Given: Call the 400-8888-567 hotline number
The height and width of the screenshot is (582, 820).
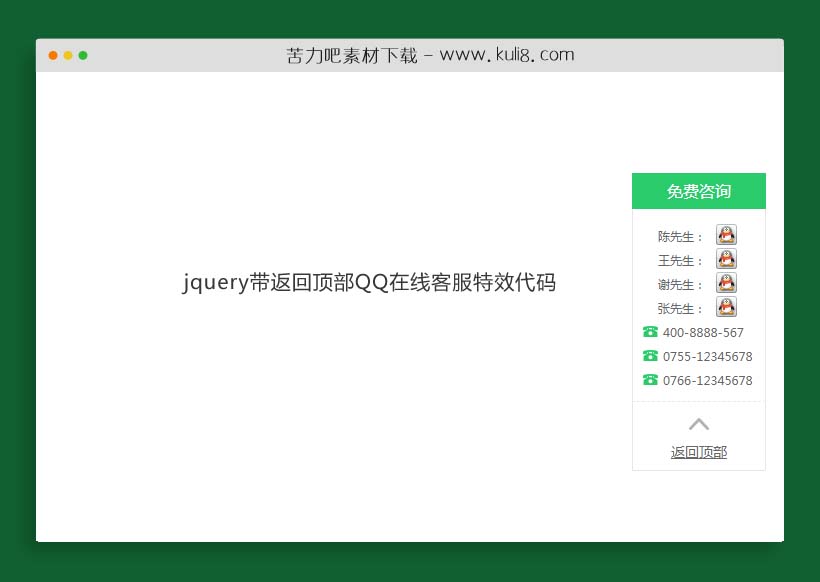Looking at the screenshot, I should tap(703, 332).
